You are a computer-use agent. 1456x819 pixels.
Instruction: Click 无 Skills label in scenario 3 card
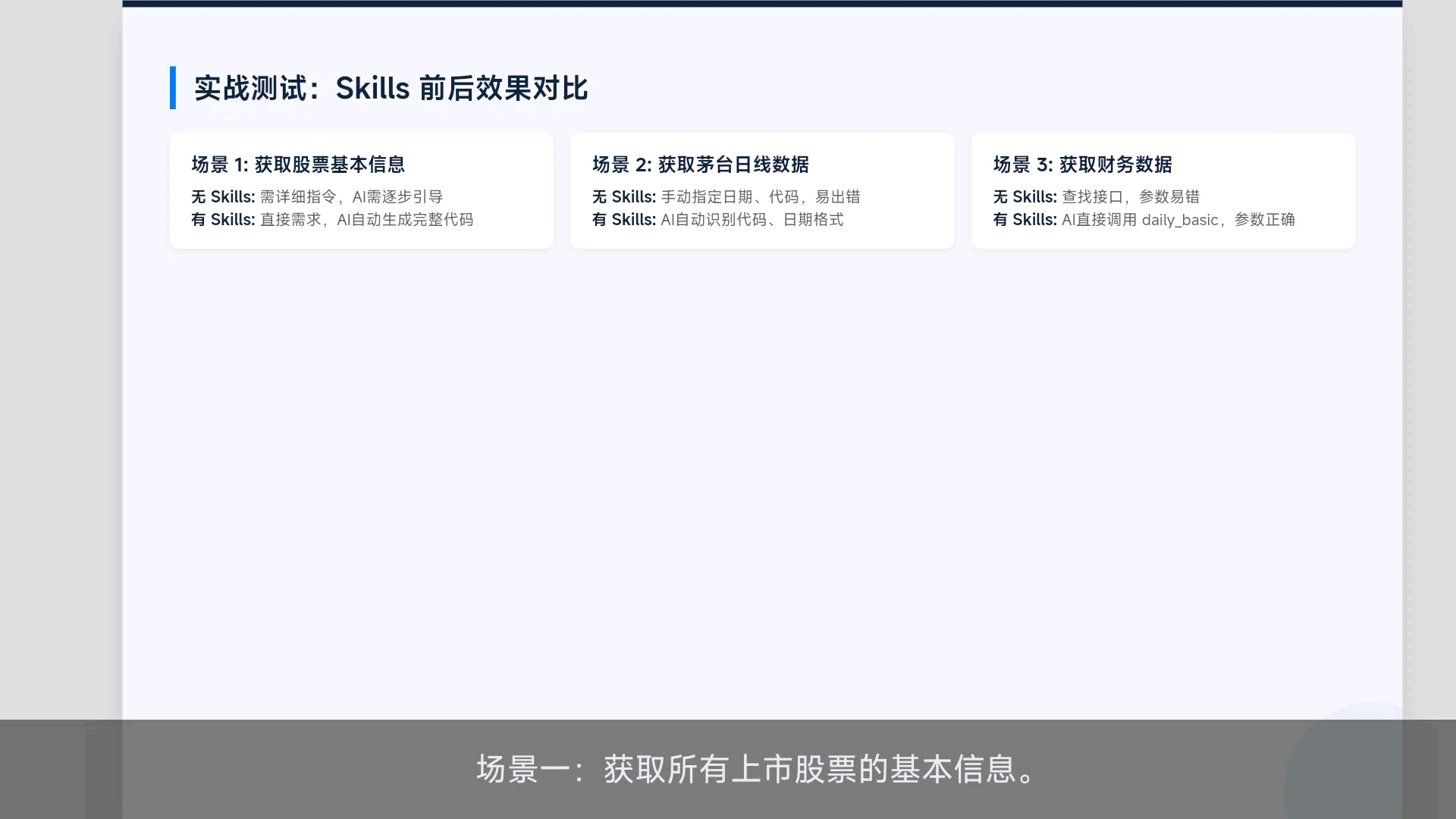[x=1025, y=197]
